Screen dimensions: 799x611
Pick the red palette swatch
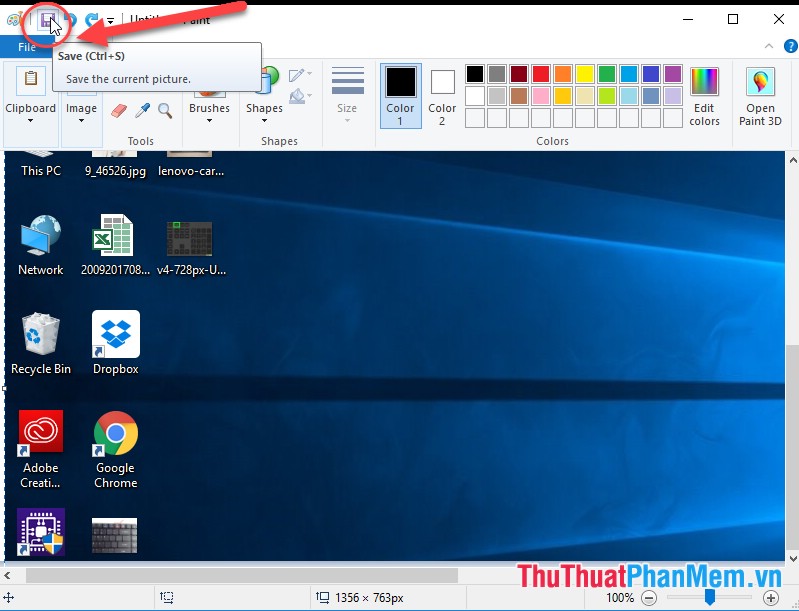coord(541,74)
